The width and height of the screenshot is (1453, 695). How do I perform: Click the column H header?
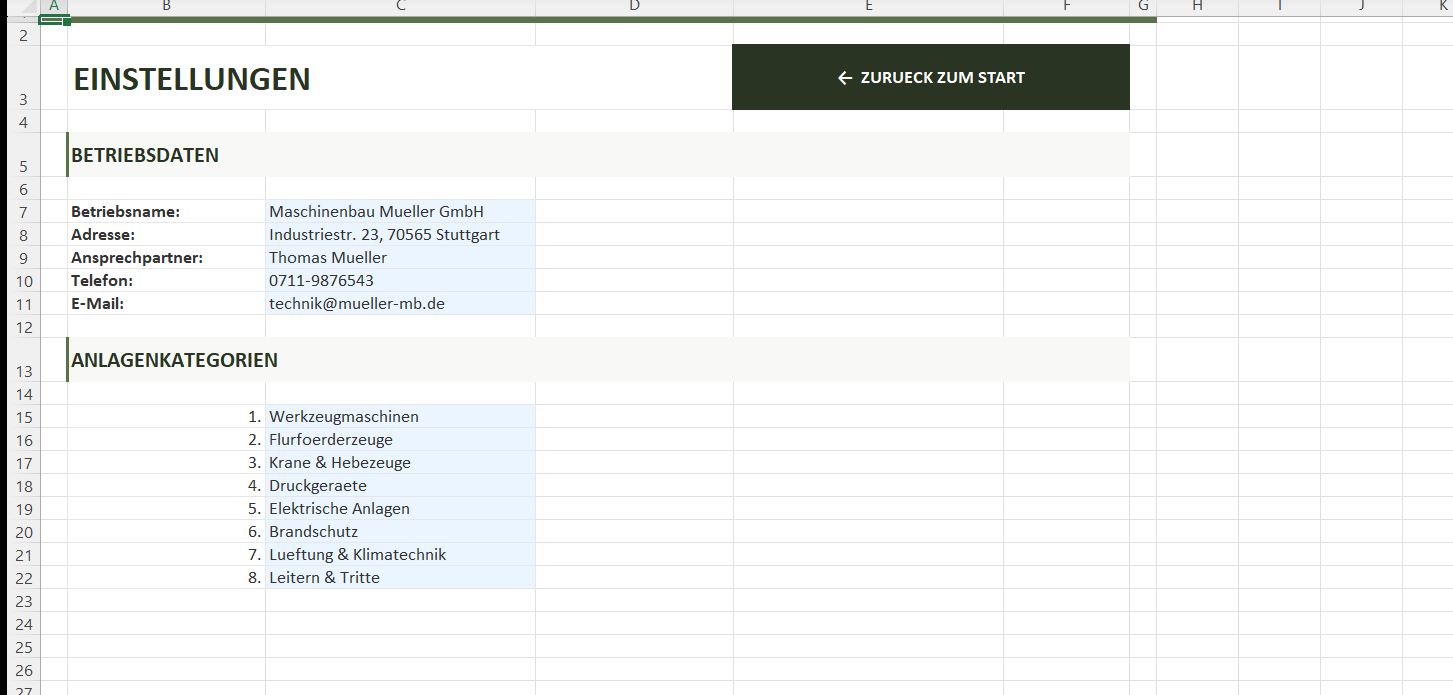click(x=1197, y=7)
